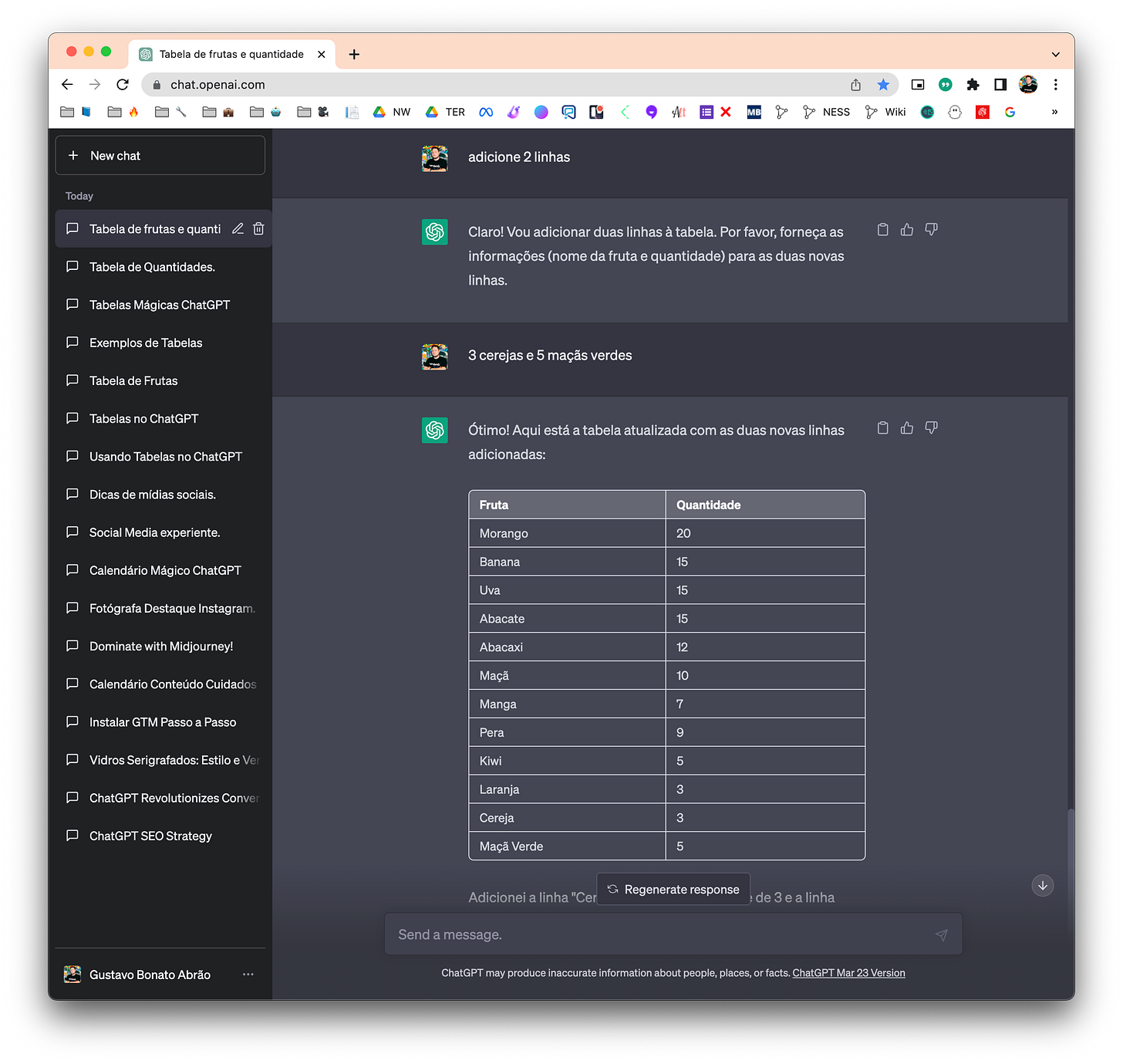This screenshot has height=1064, width=1123.
Task: Open options menu beside Gustavo Bonato Abrão
Action: (x=248, y=974)
